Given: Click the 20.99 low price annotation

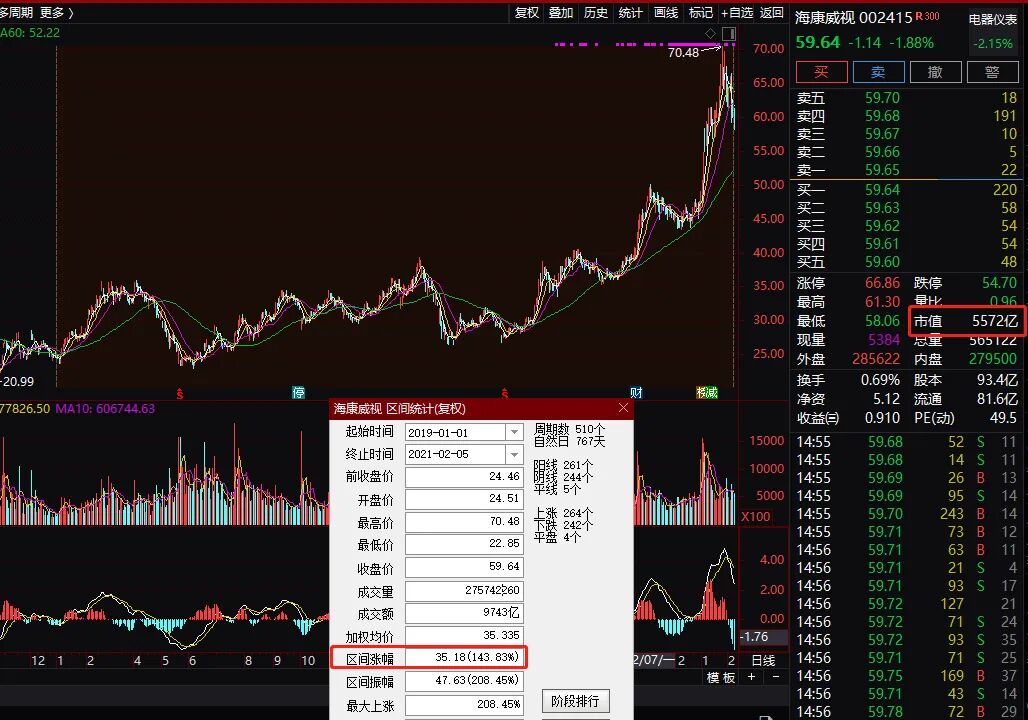Looking at the screenshot, I should [x=17, y=382].
